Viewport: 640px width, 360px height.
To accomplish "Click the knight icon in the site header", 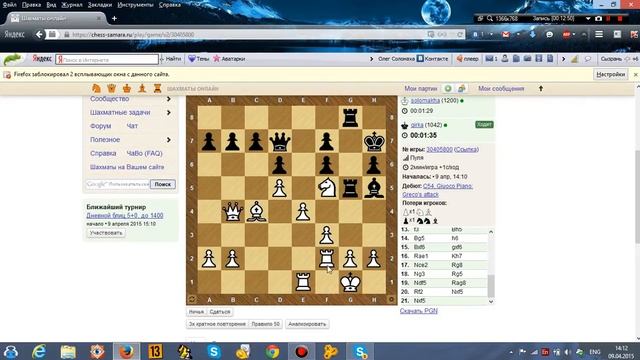I will 96,88.
